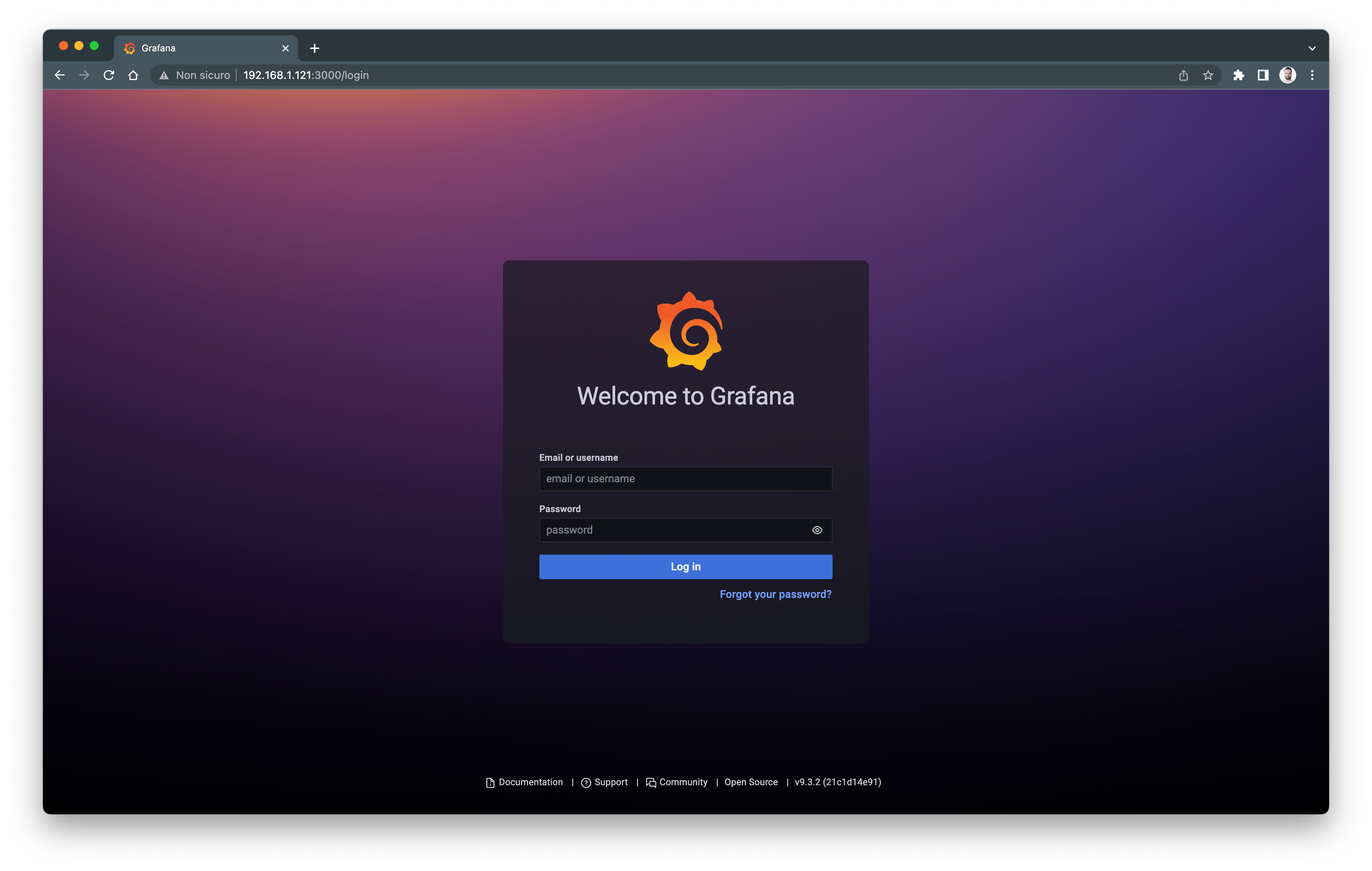Click the red close window button
Viewport: 1372px width, 871px height.
coord(63,46)
